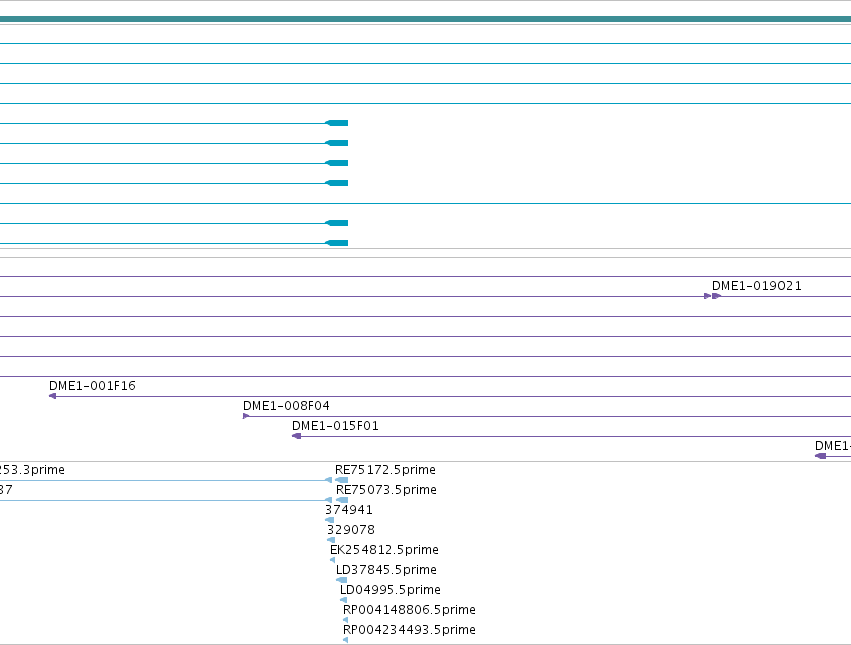Select the glyph beneath the 329078 label
851x645 pixels.
(331, 540)
